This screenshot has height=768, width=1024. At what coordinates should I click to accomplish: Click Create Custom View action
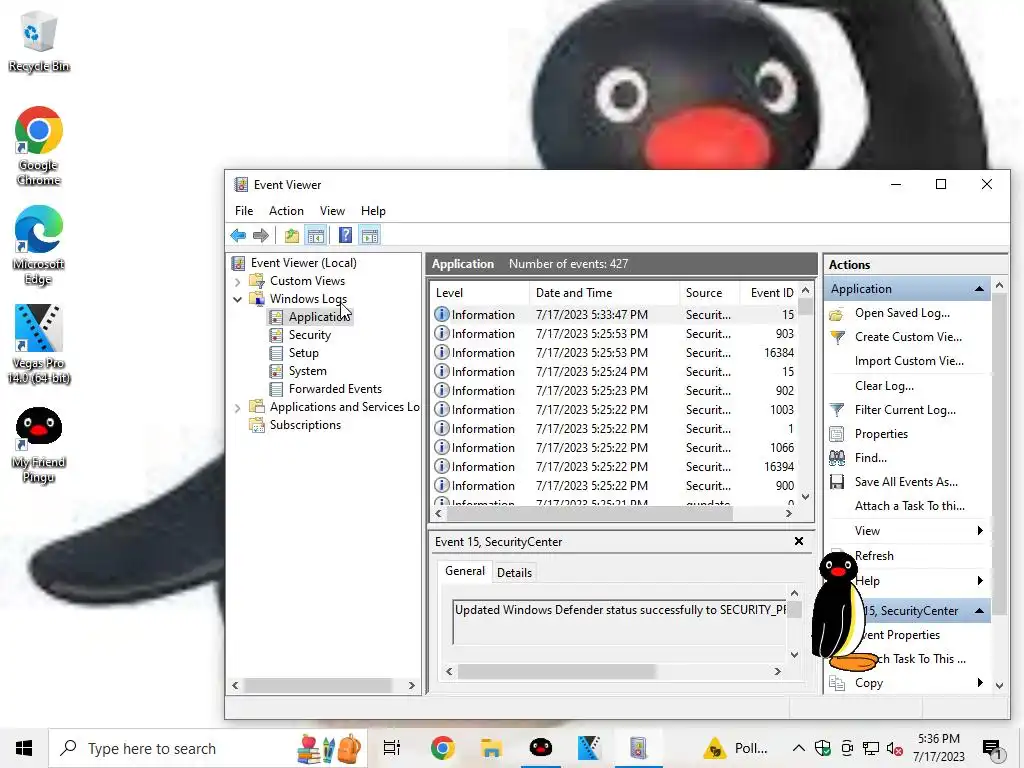coord(908,337)
